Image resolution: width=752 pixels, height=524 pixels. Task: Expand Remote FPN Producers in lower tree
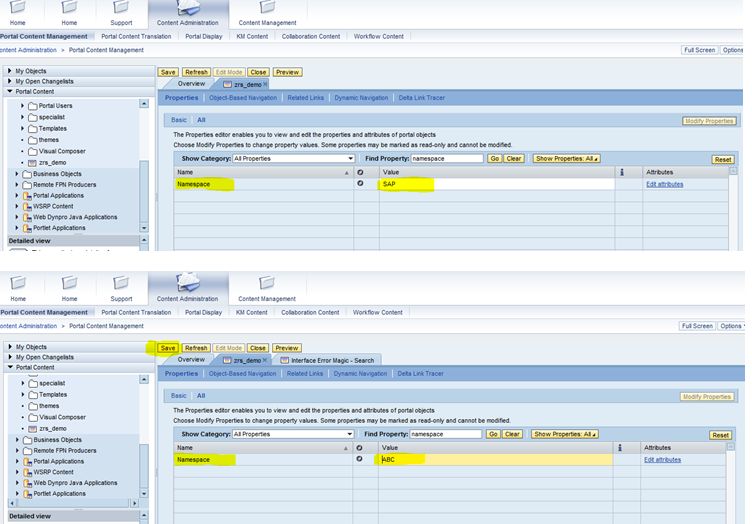pyautogui.click(x=17, y=451)
